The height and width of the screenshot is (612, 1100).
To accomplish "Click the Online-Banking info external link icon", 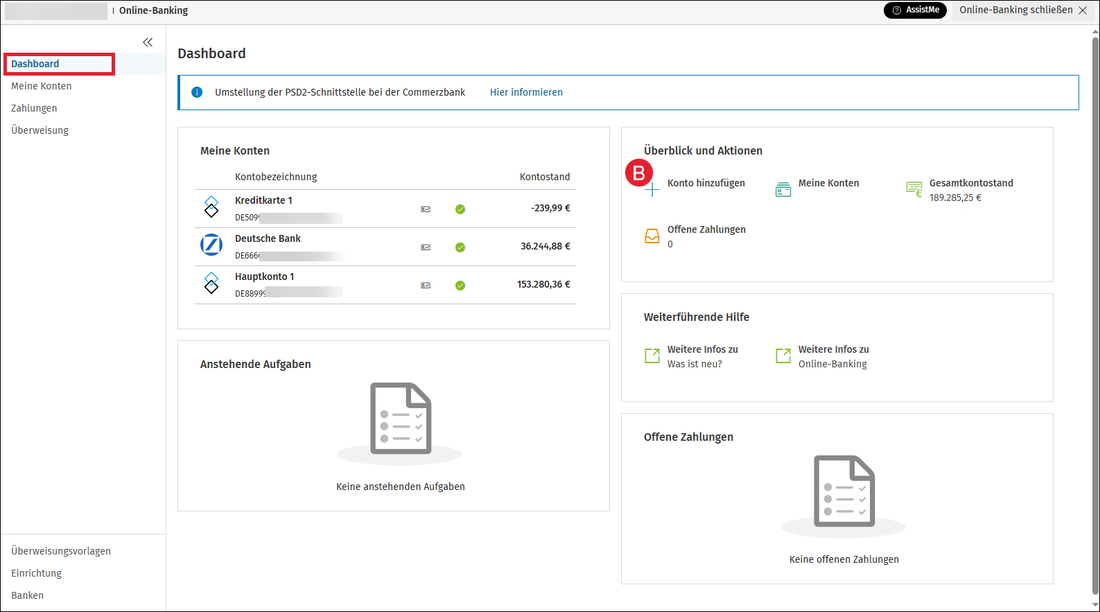I will pos(783,356).
